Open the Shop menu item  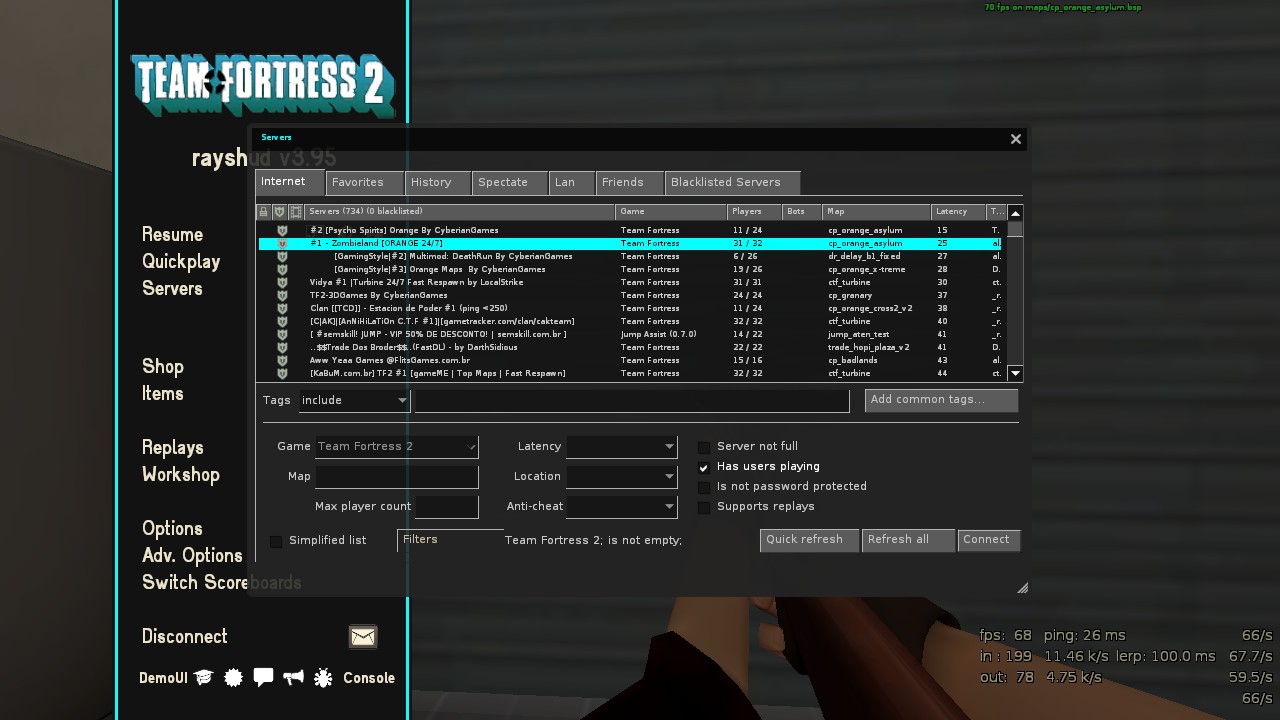[x=163, y=367]
